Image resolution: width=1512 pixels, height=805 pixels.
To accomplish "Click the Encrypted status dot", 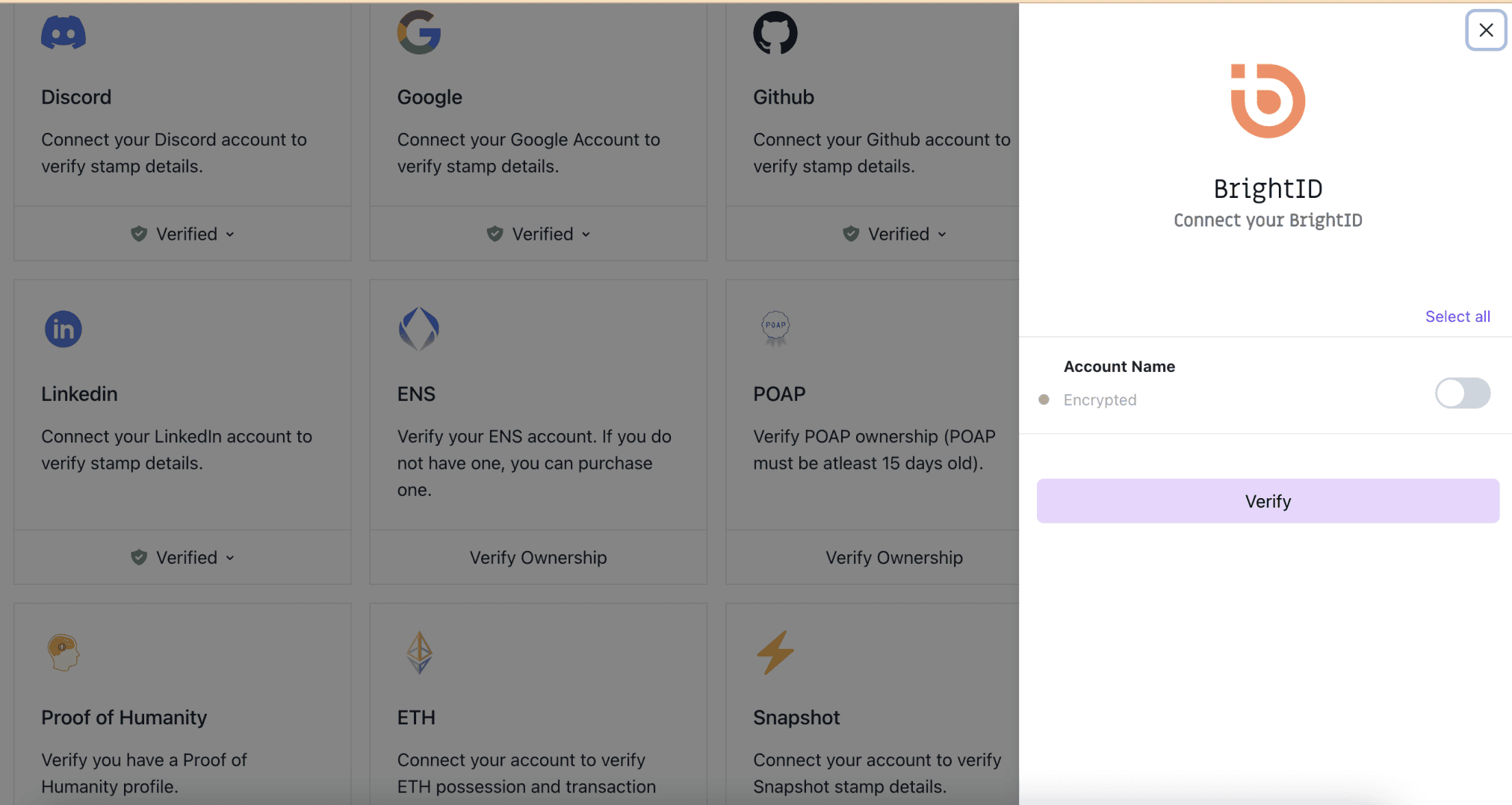I will (x=1044, y=400).
